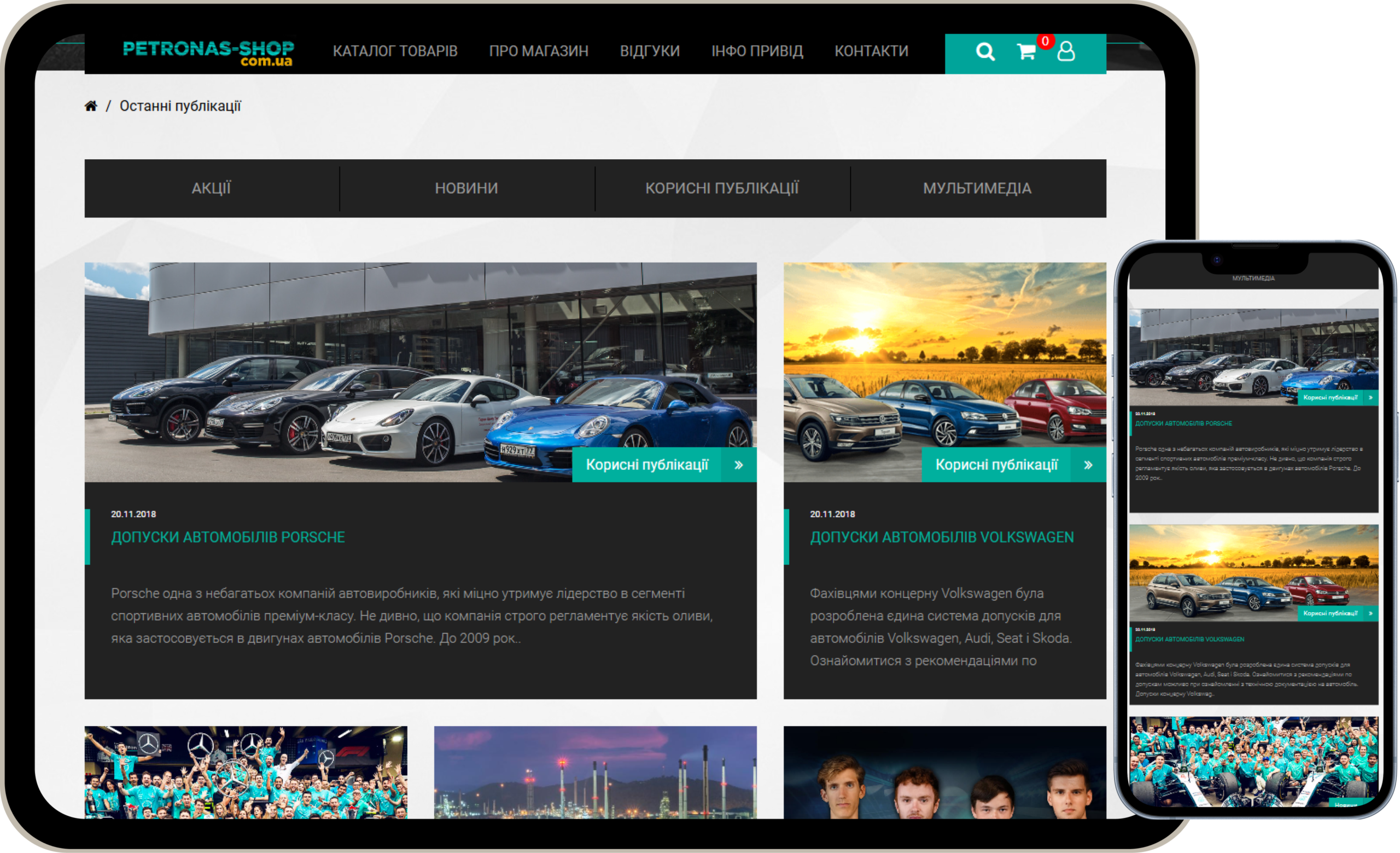Open the Контакти page
This screenshot has height=853, width=1400.
(872, 51)
